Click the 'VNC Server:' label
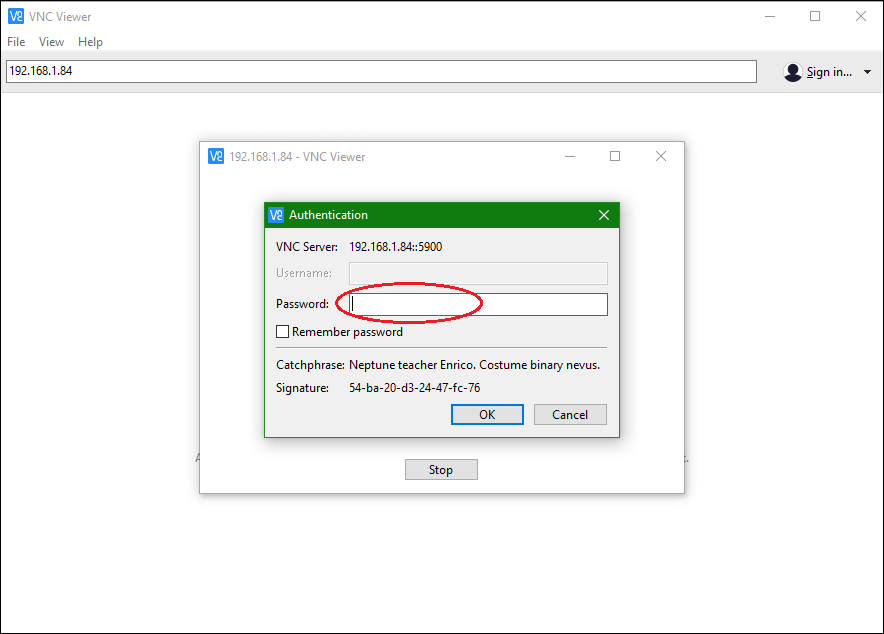 click(307, 247)
